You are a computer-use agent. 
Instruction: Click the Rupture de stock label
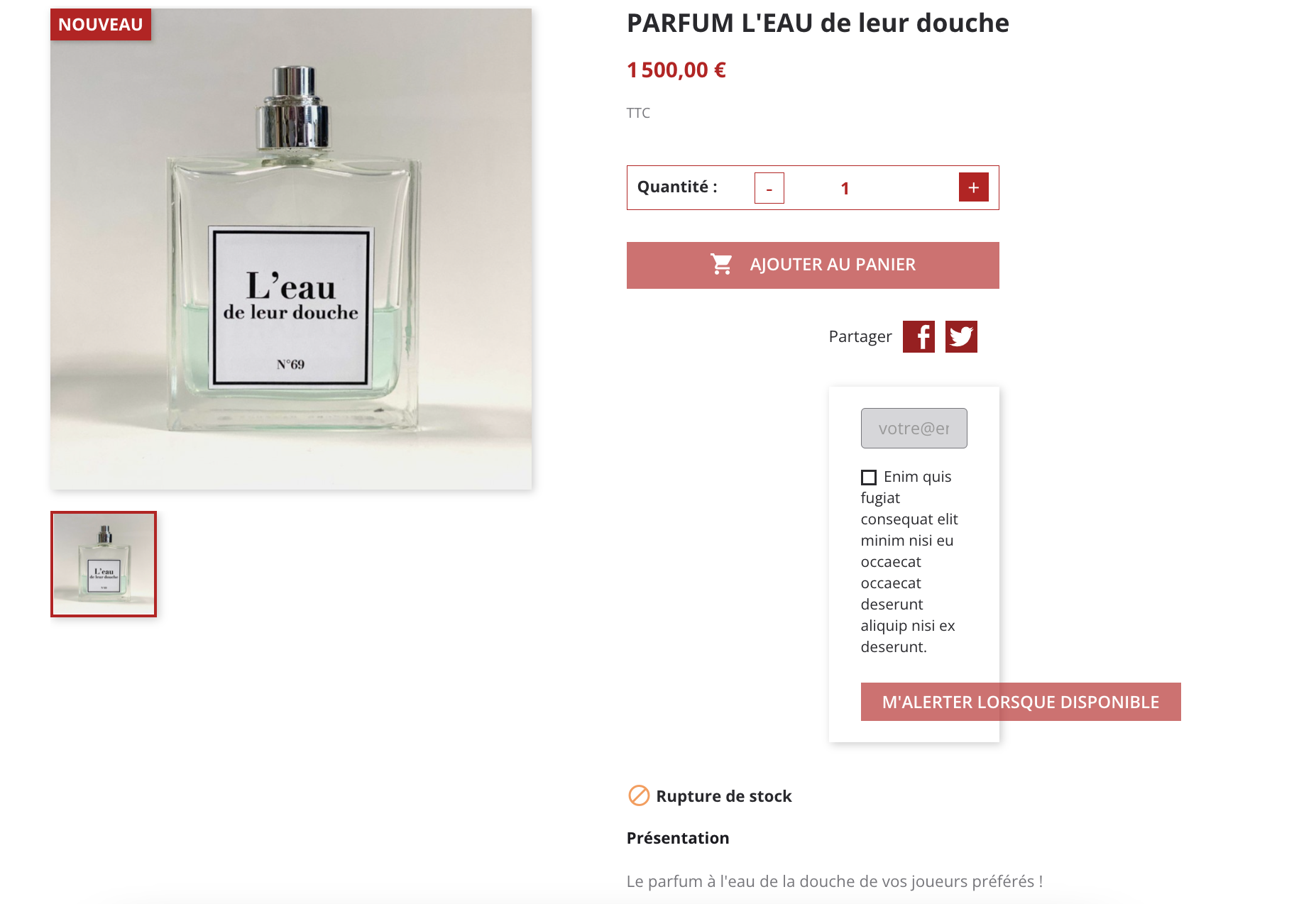coord(724,796)
